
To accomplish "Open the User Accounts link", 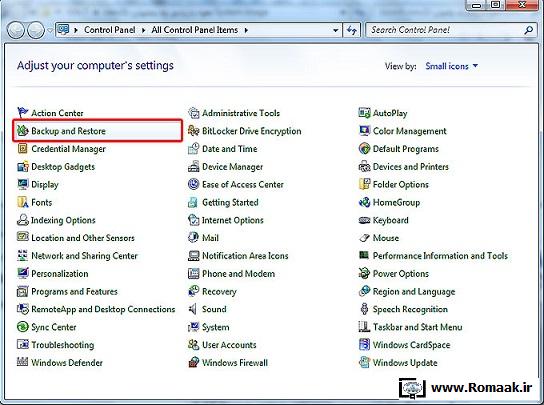I will pyautogui.click(x=229, y=345).
